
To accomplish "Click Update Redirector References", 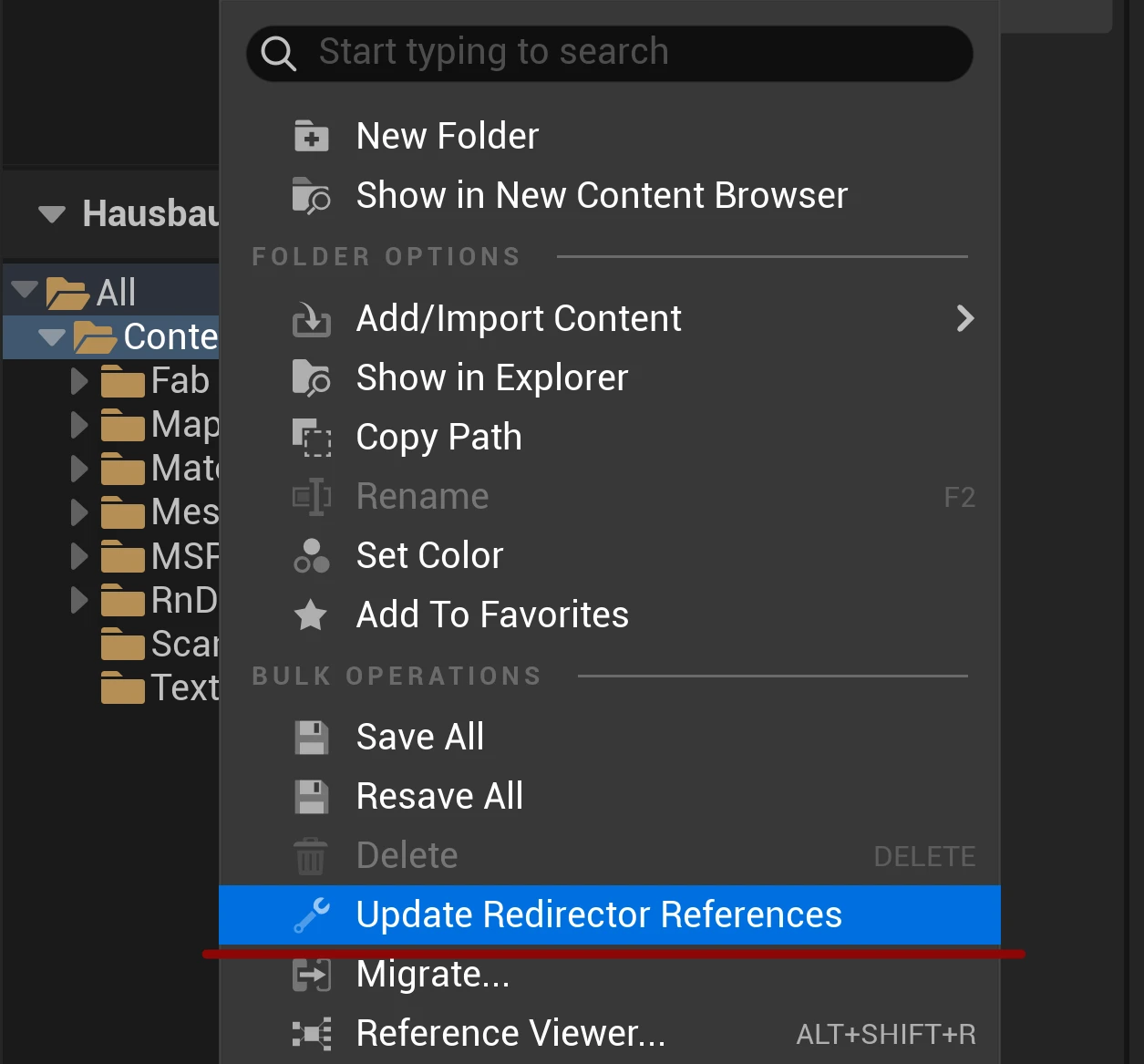I will click(x=599, y=914).
